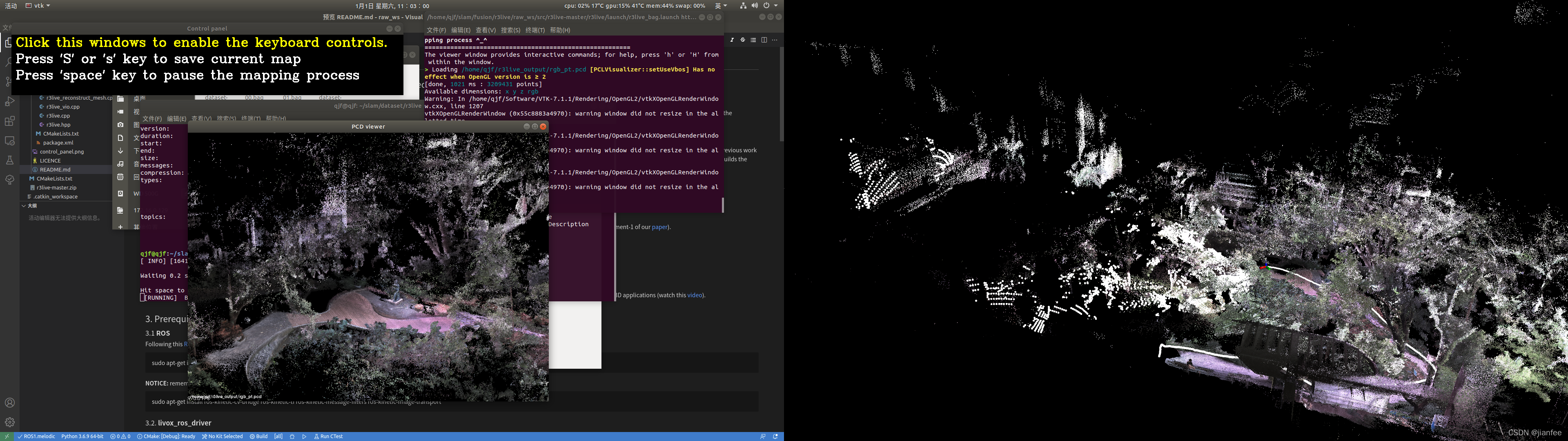Click 活动 Activities button in top bar
1568x441 pixels.
pos(11,5)
